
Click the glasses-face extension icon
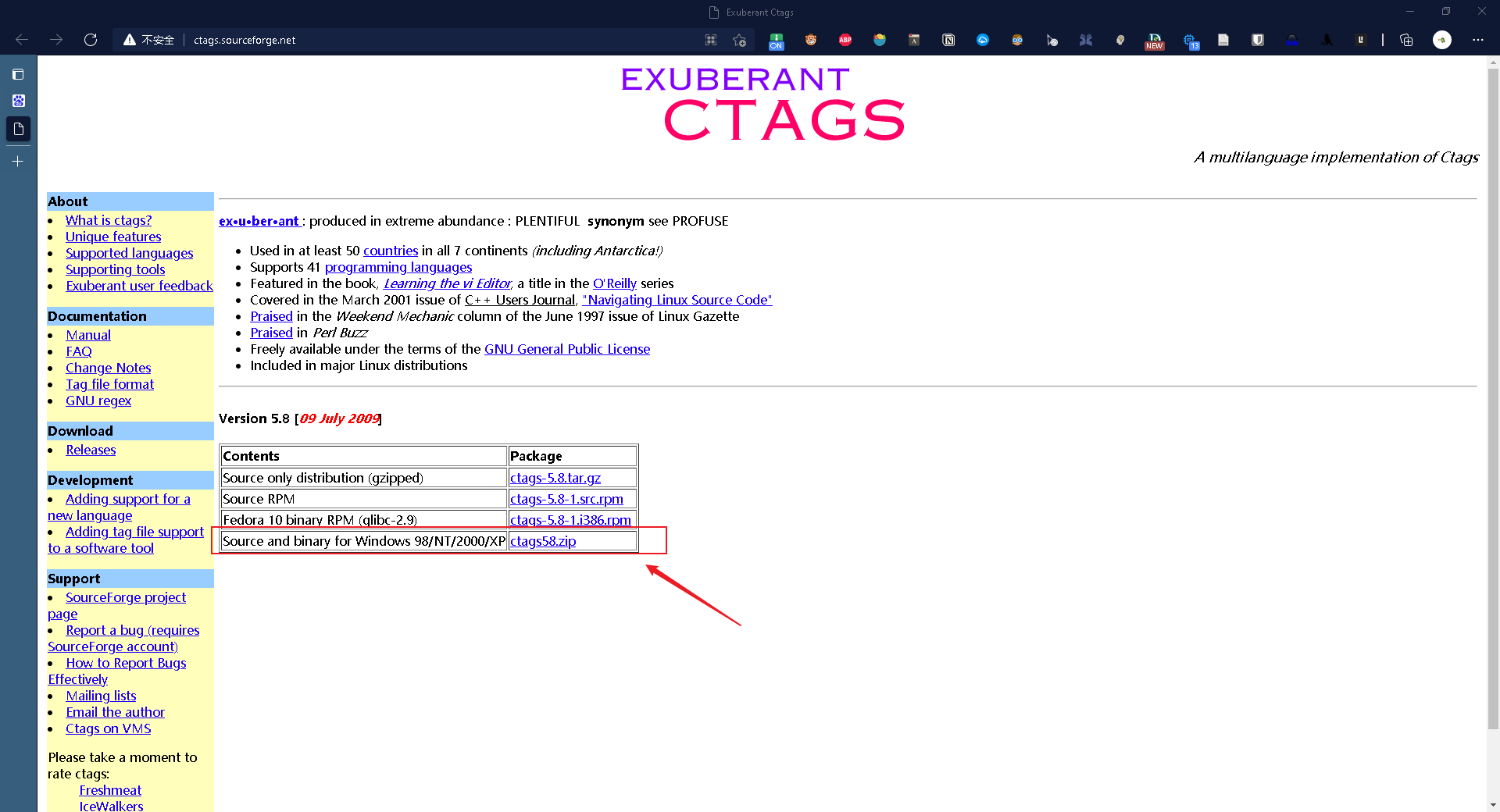[x=1017, y=40]
